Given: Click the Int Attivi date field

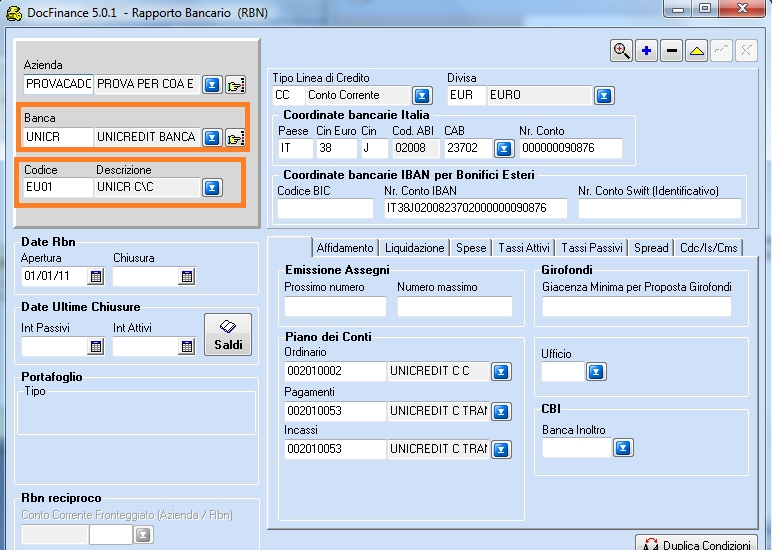Looking at the screenshot, I should 145,346.
